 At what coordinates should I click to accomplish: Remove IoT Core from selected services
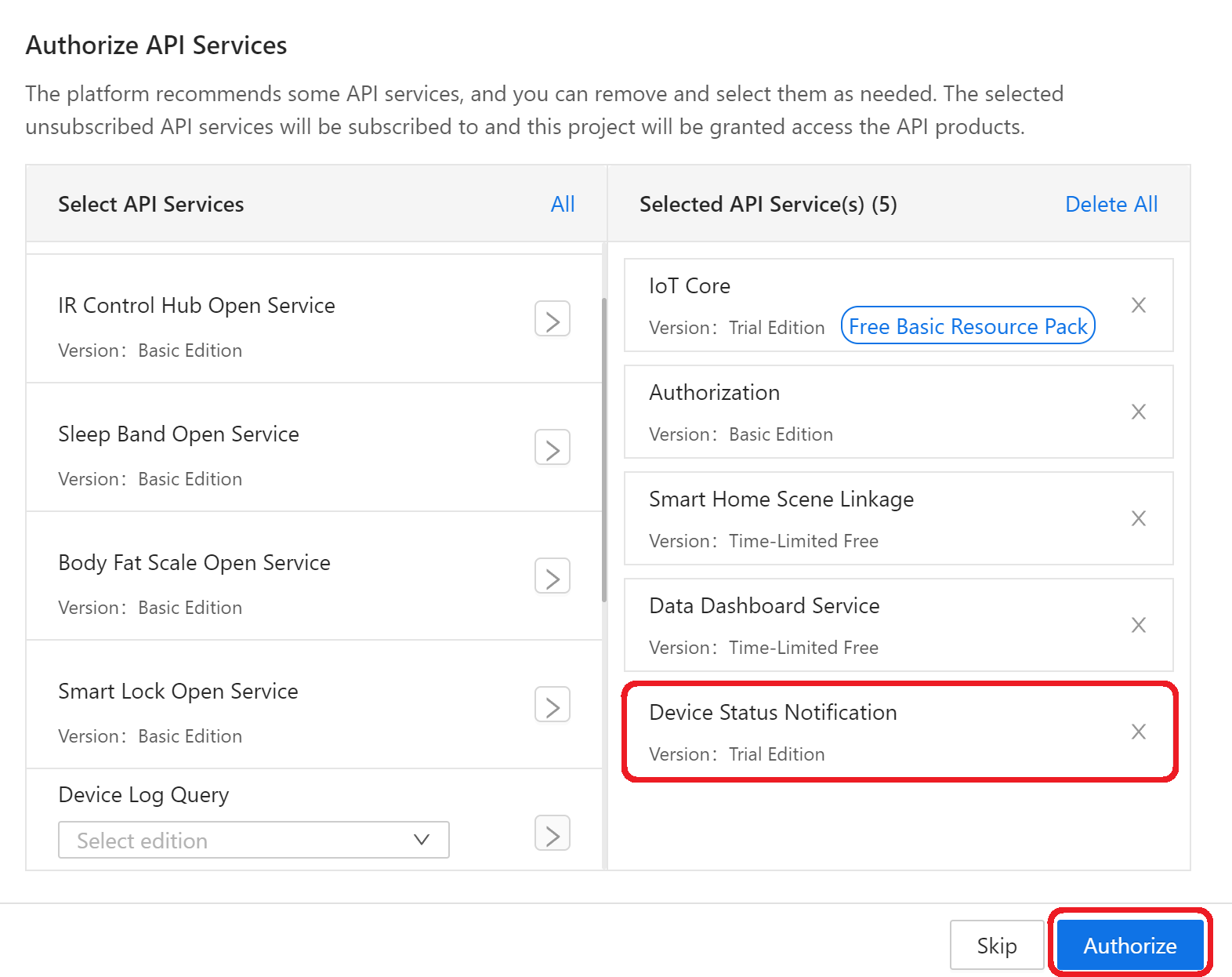(x=1139, y=305)
